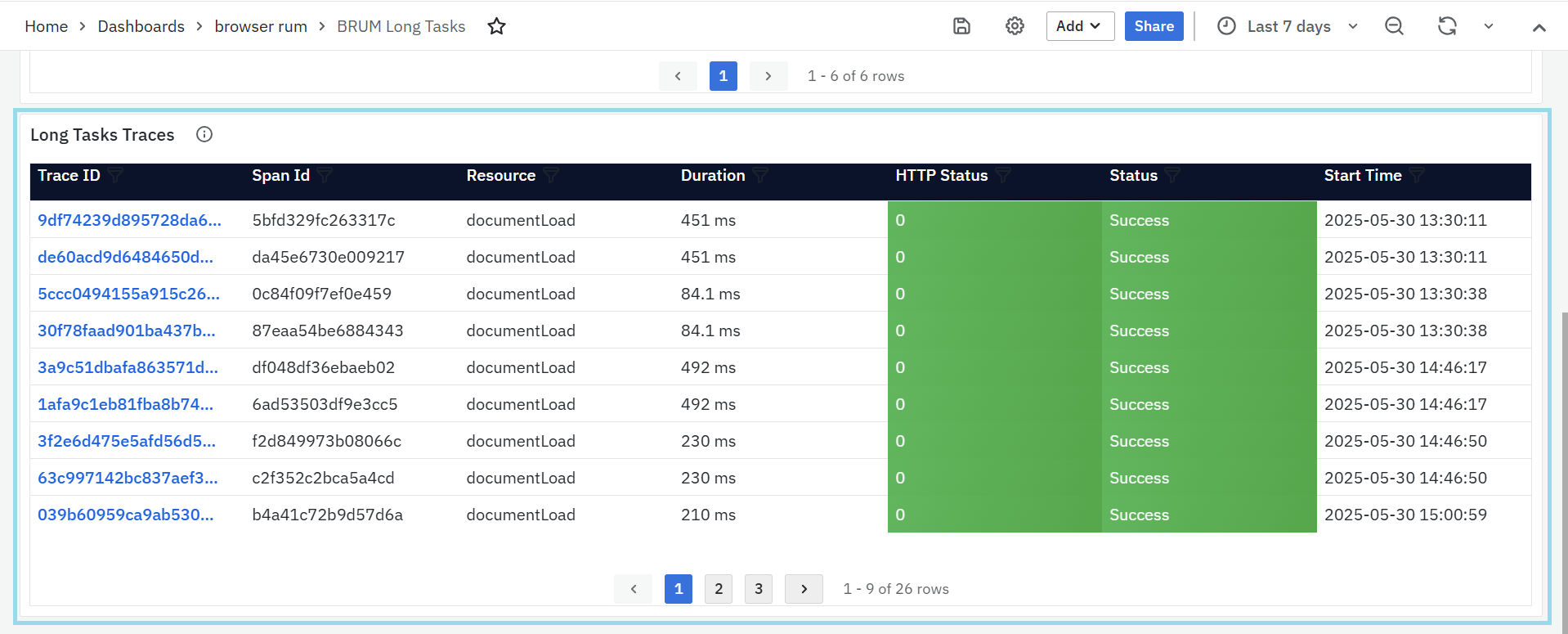Navigate to the browser rum breadcrumb

pyautogui.click(x=261, y=26)
